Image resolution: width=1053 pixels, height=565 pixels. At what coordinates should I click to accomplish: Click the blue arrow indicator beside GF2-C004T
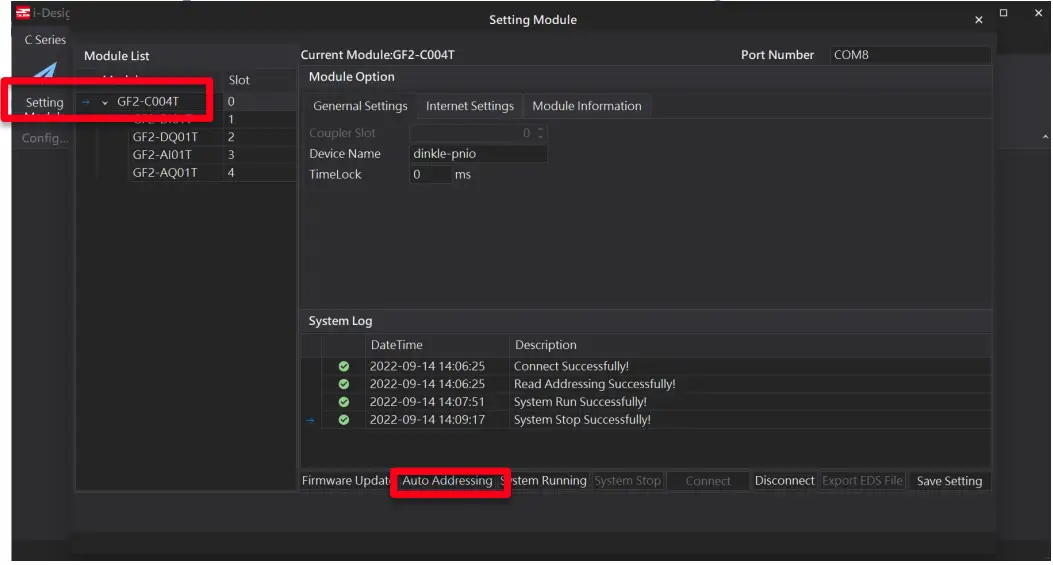pyautogui.click(x=86, y=102)
